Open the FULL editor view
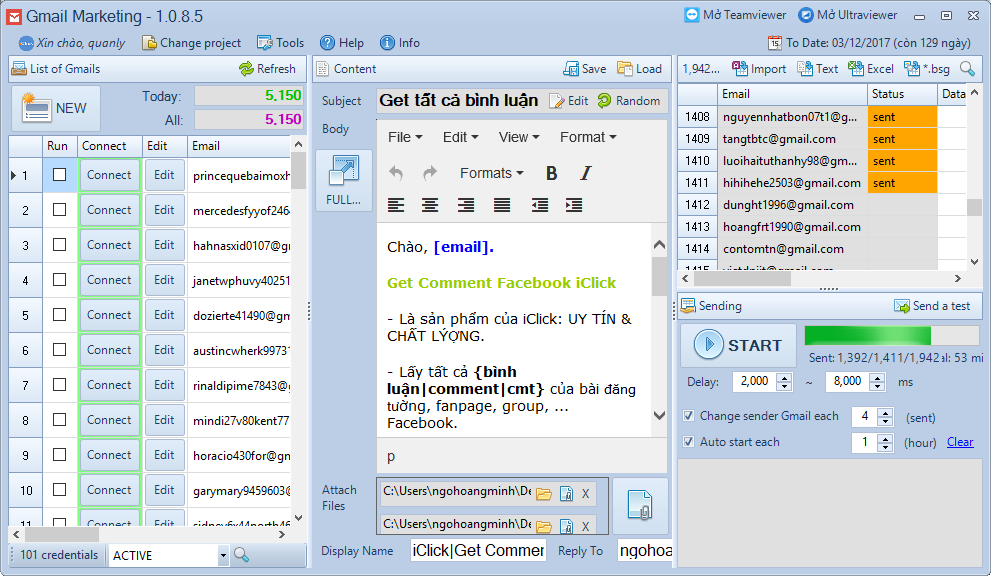 343,181
